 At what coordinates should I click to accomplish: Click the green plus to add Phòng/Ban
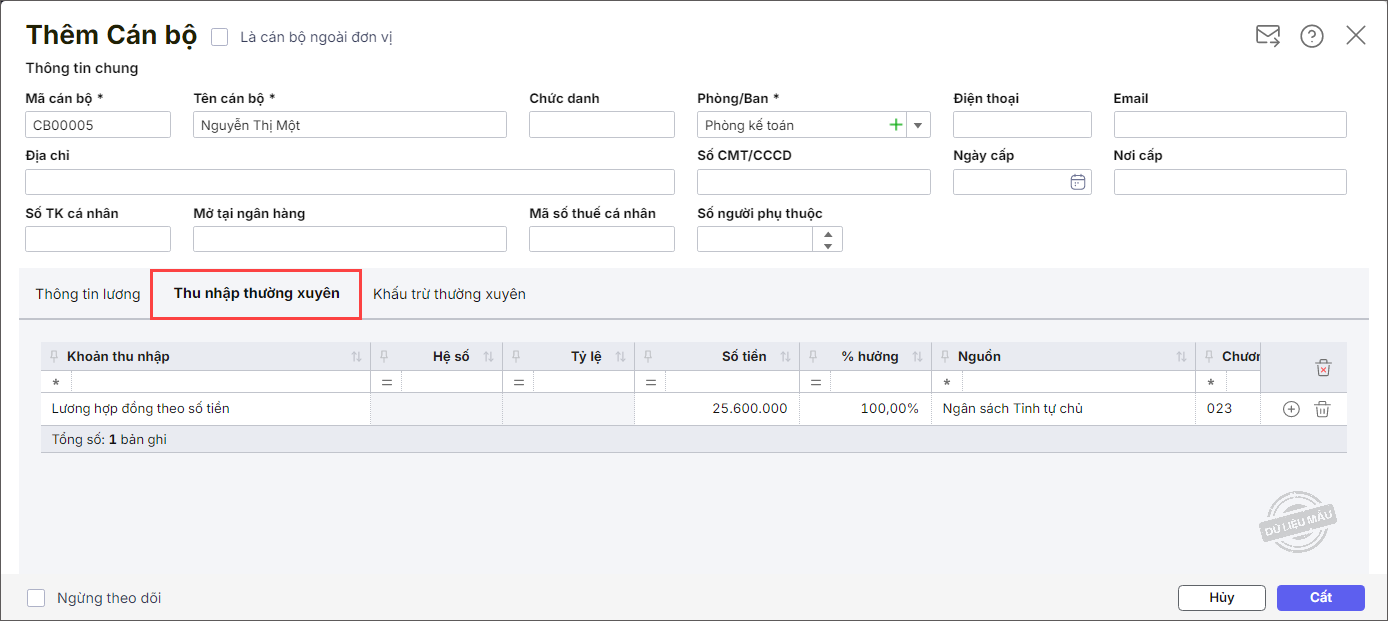point(895,125)
